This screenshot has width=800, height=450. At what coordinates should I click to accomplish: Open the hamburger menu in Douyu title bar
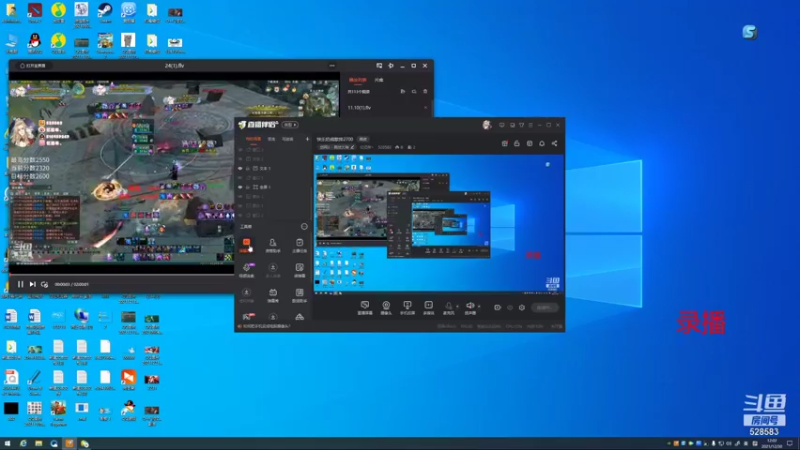(x=531, y=125)
